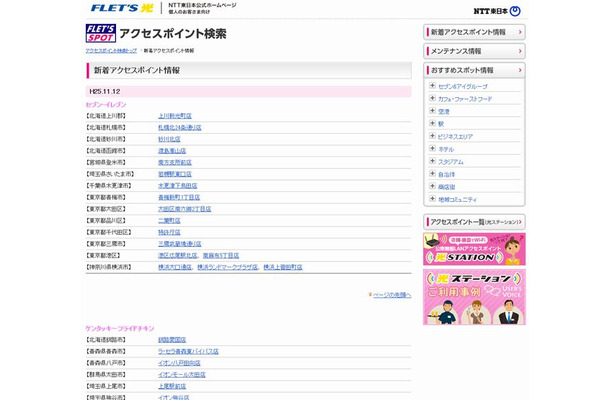Screen dimensions: 610x400
Task: Click the 光ステーション ご利用事例 banner
Action: [x=474, y=297]
